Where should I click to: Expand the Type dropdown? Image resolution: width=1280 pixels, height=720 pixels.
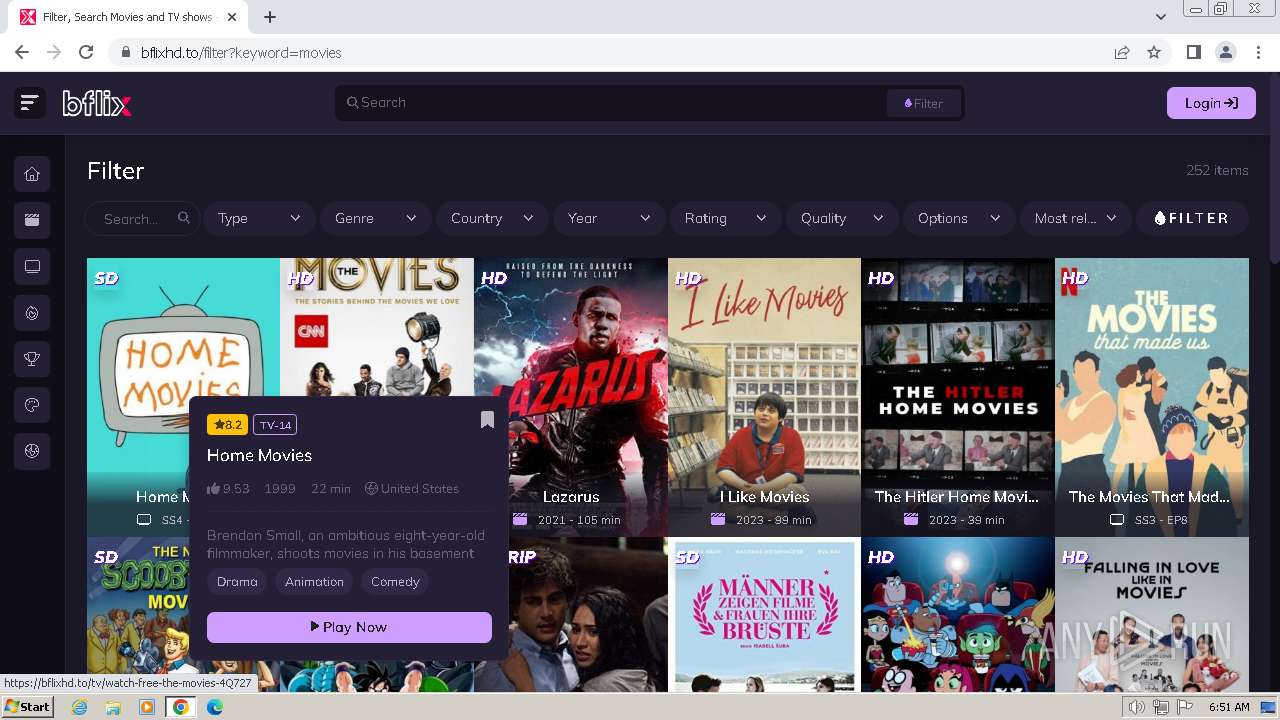click(259, 218)
